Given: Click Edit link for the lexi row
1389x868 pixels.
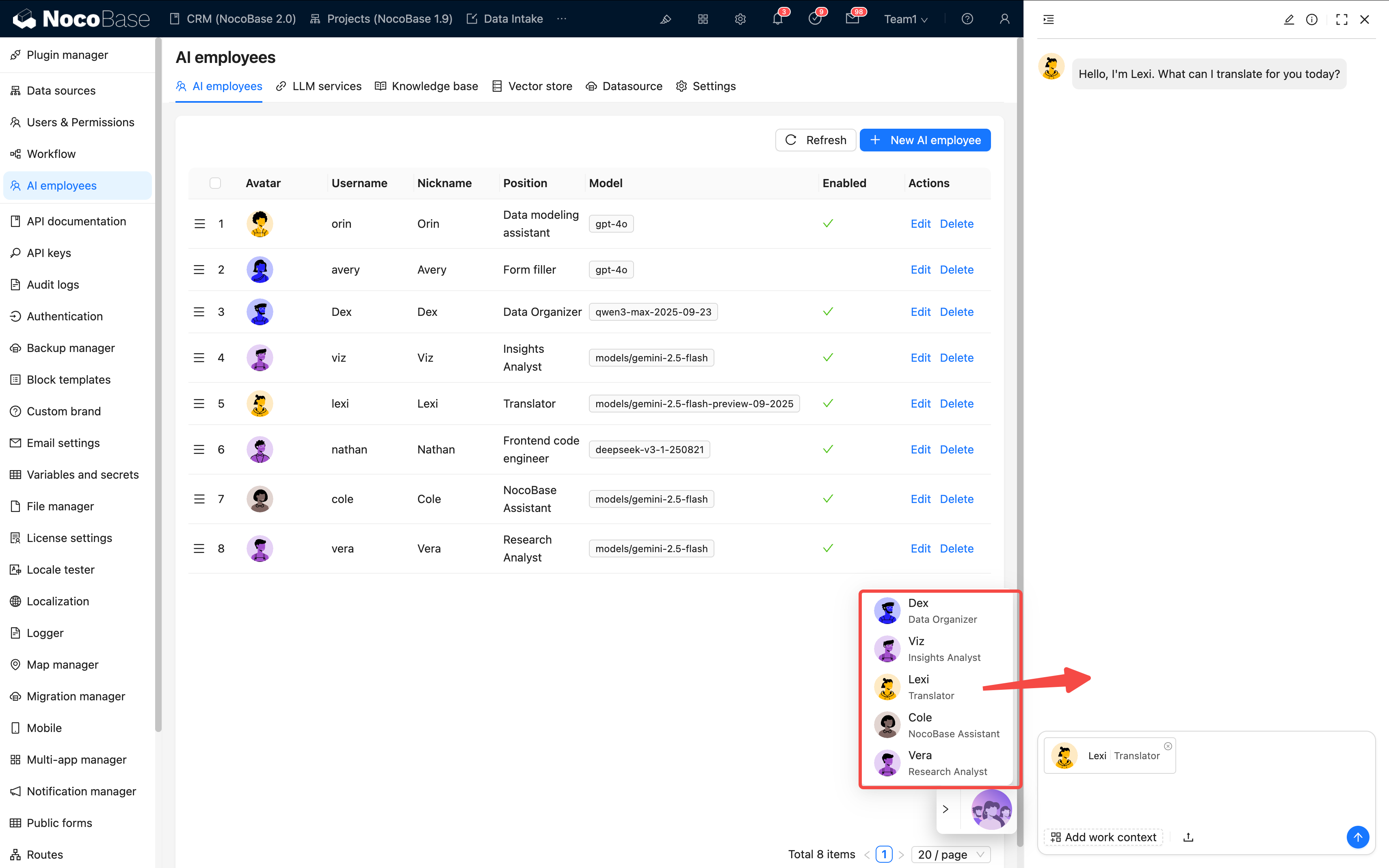Looking at the screenshot, I should tap(920, 404).
